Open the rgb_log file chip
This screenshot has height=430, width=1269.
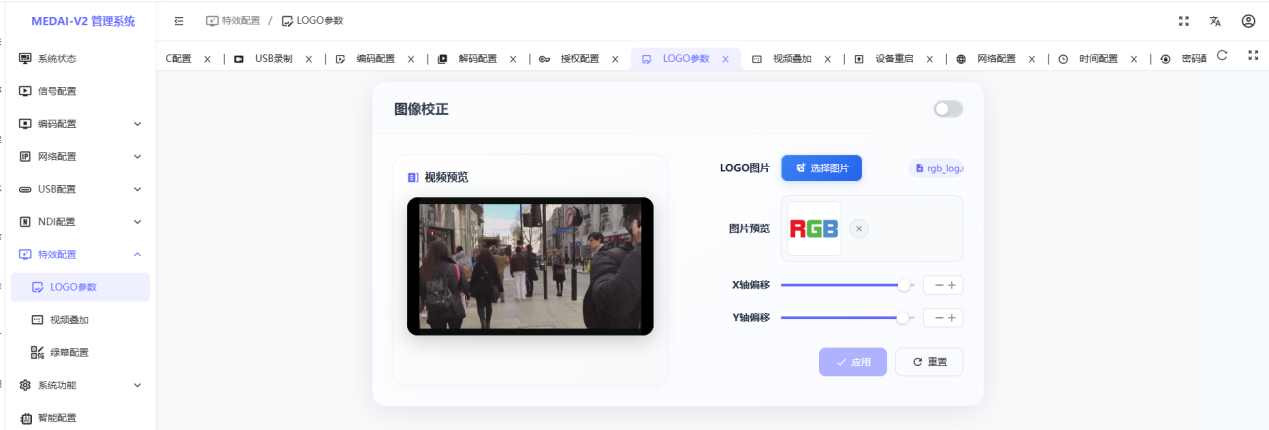click(x=936, y=169)
